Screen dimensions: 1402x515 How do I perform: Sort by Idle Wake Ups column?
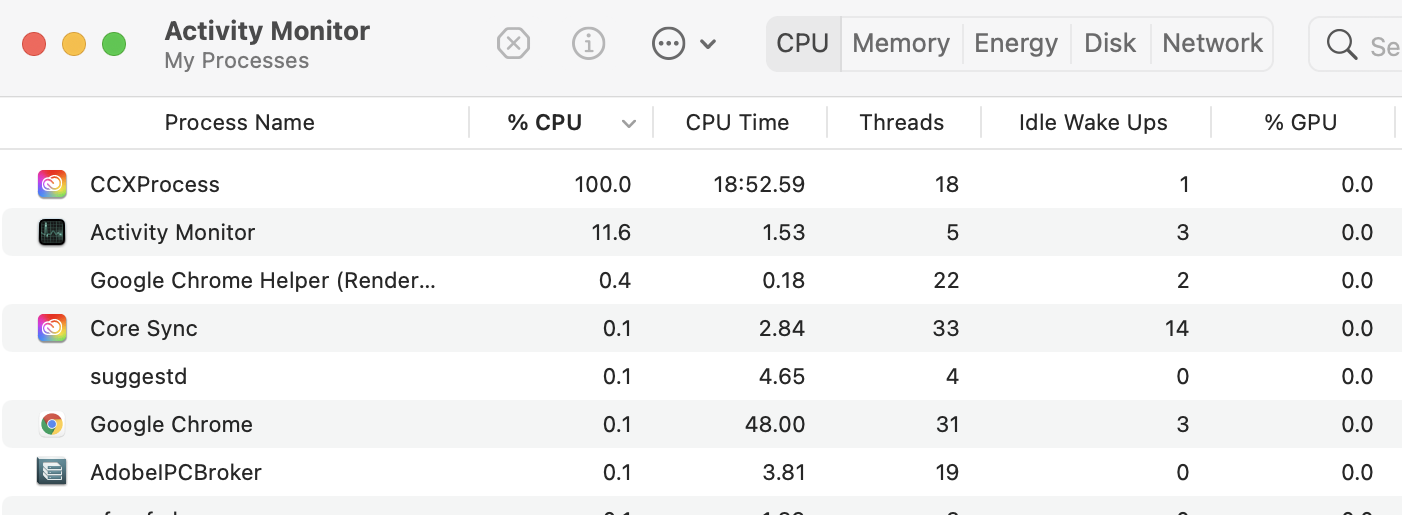tap(1093, 123)
